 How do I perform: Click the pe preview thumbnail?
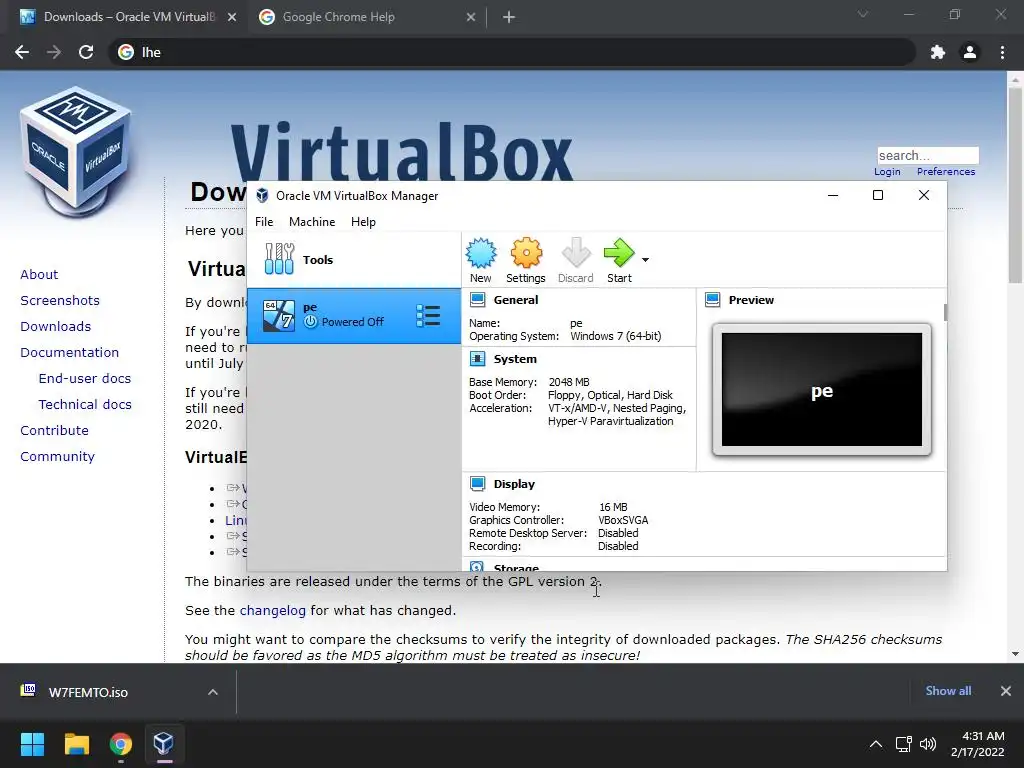pyautogui.click(x=822, y=390)
